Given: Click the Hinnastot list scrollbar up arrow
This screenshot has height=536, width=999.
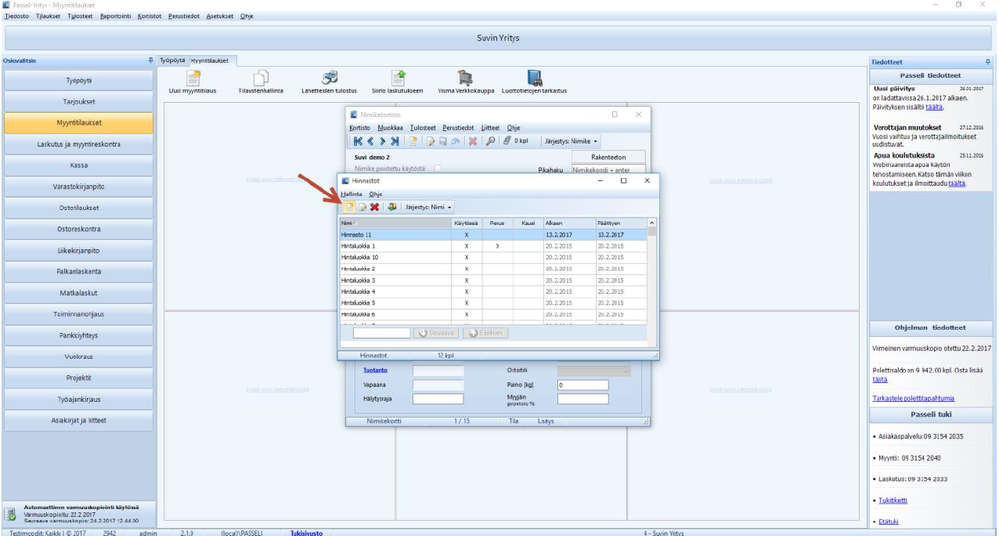Looking at the screenshot, I should click(652, 223).
